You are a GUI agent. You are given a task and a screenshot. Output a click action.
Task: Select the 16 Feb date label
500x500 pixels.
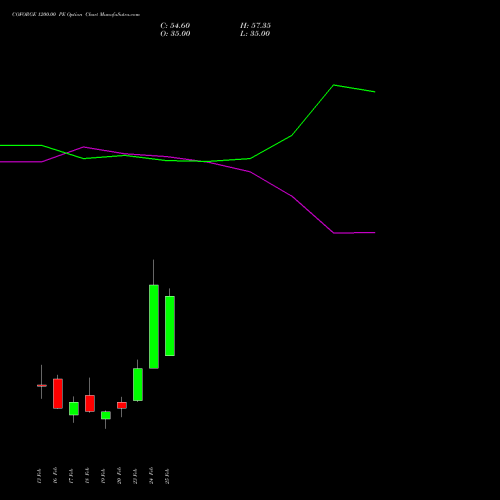55,476
